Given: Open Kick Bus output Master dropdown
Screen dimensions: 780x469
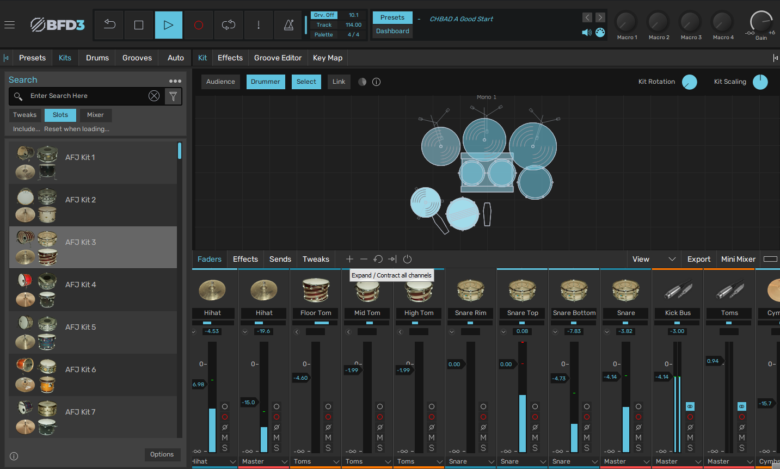Looking at the screenshot, I should click(x=678, y=462).
